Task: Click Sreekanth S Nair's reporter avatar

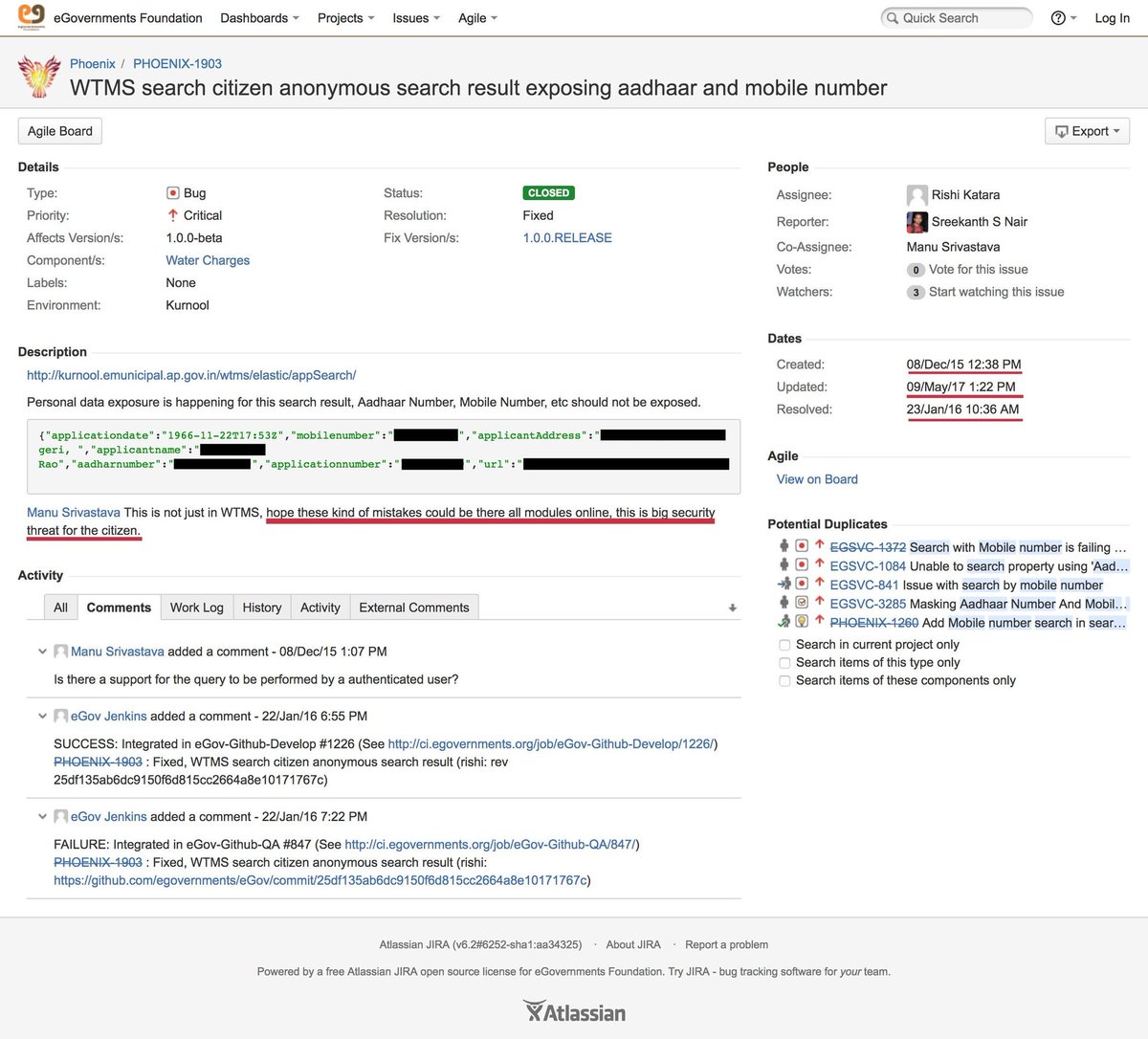Action: (x=916, y=222)
